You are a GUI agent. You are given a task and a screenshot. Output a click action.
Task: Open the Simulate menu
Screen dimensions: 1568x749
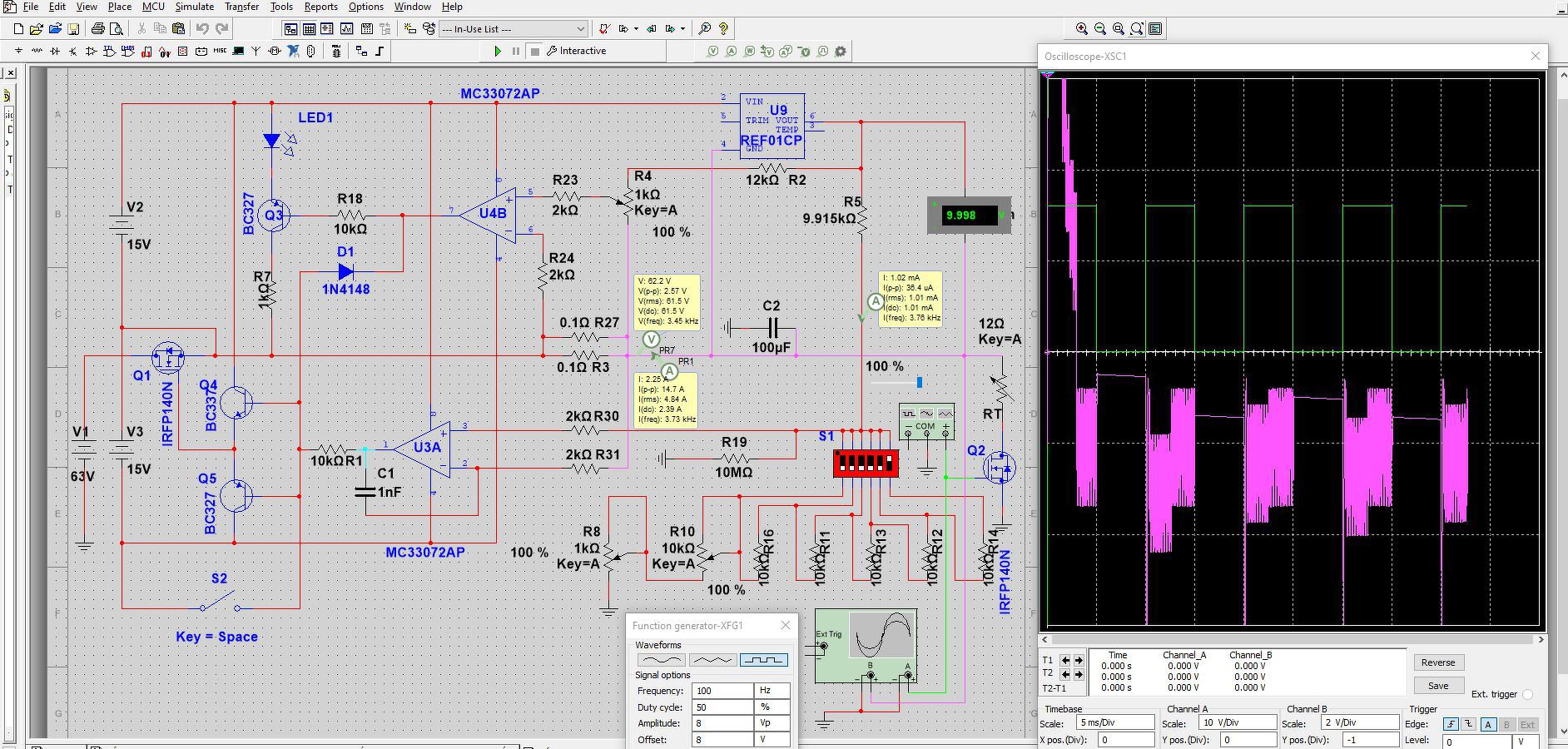click(x=194, y=7)
